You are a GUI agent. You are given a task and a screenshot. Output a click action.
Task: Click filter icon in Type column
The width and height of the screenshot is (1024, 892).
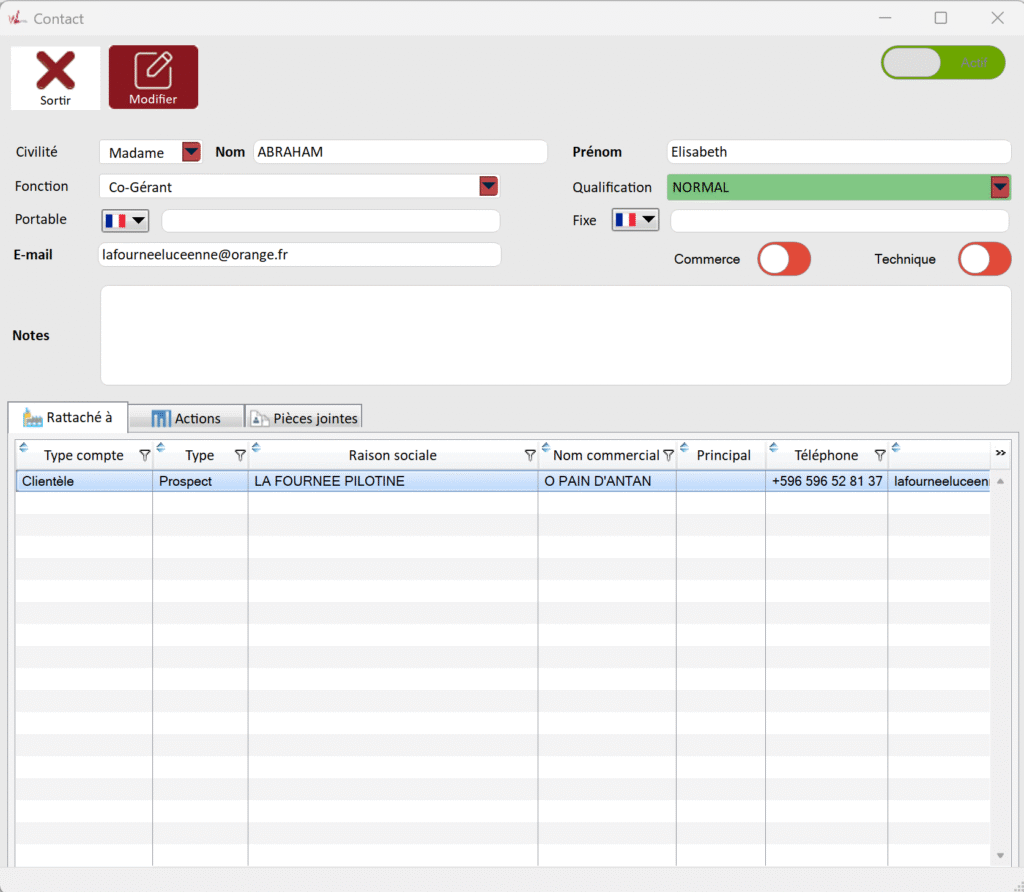point(240,456)
